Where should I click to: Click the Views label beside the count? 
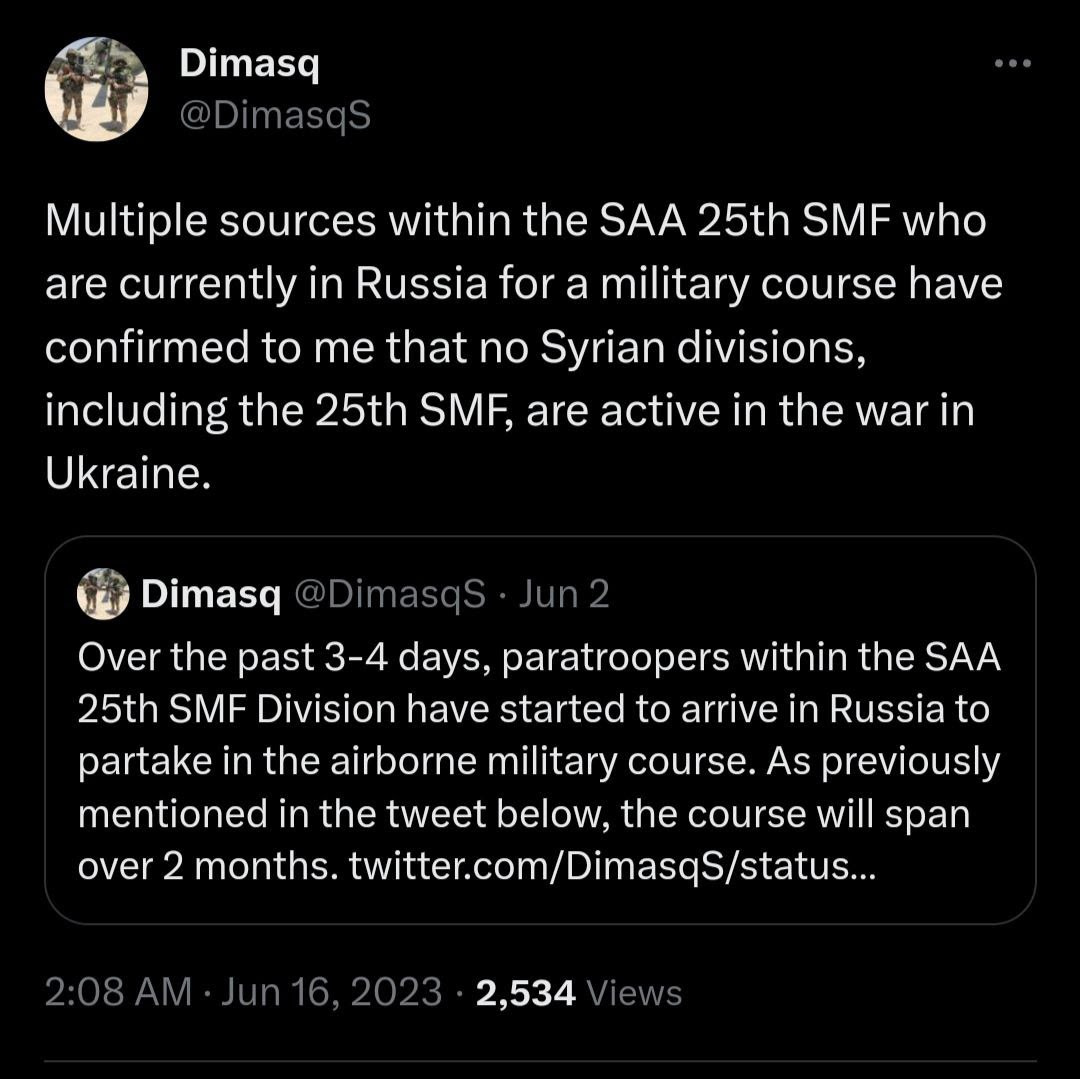[x=633, y=993]
